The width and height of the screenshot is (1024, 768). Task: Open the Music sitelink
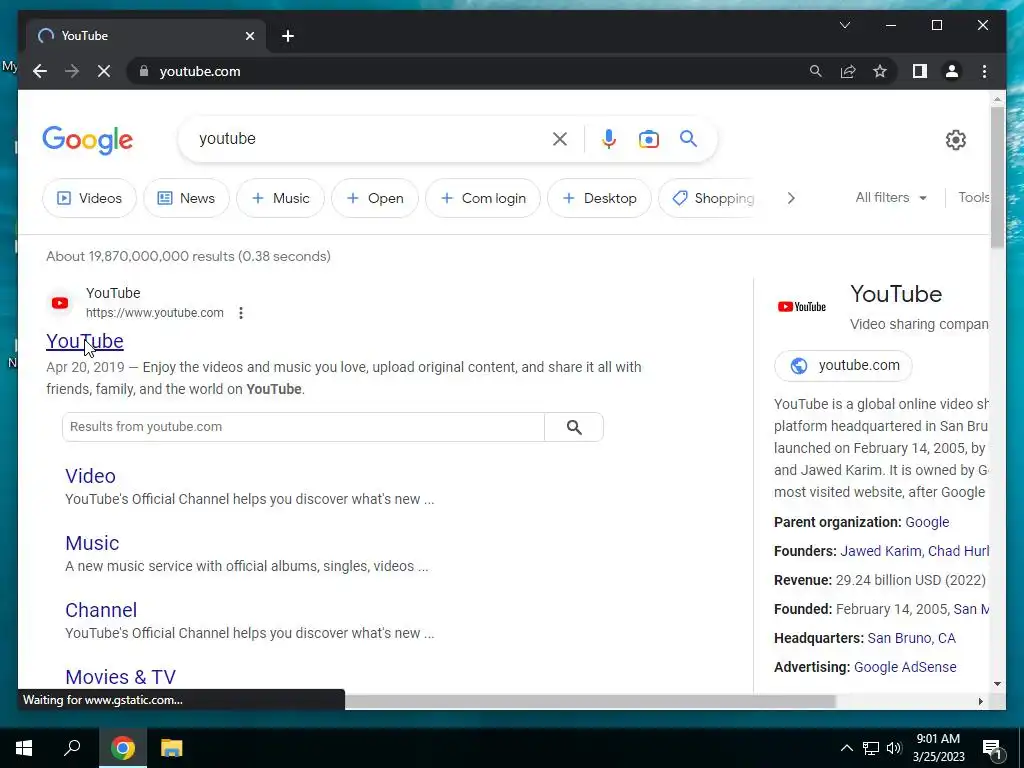coord(92,543)
